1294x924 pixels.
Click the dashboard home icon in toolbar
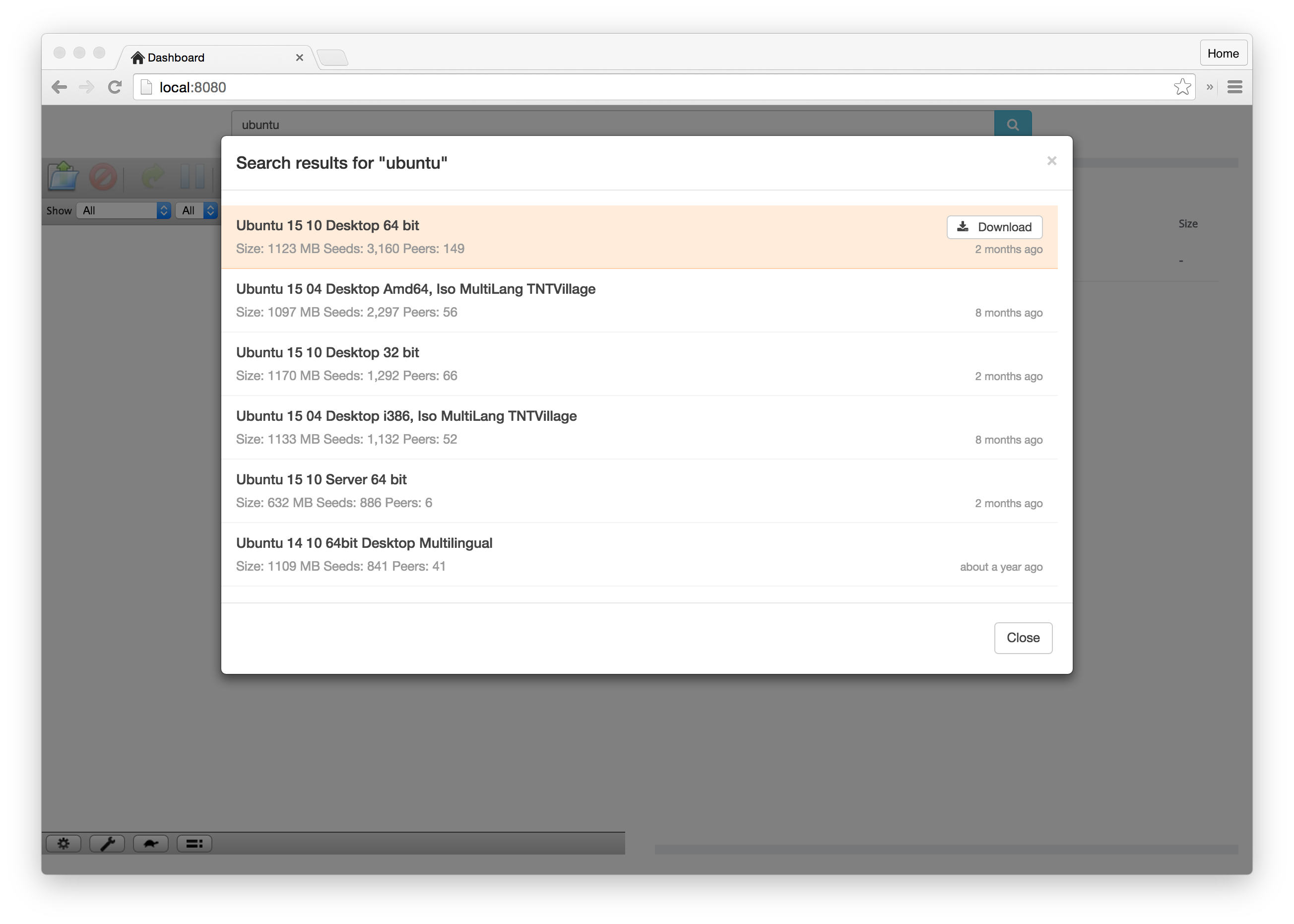coord(140,57)
